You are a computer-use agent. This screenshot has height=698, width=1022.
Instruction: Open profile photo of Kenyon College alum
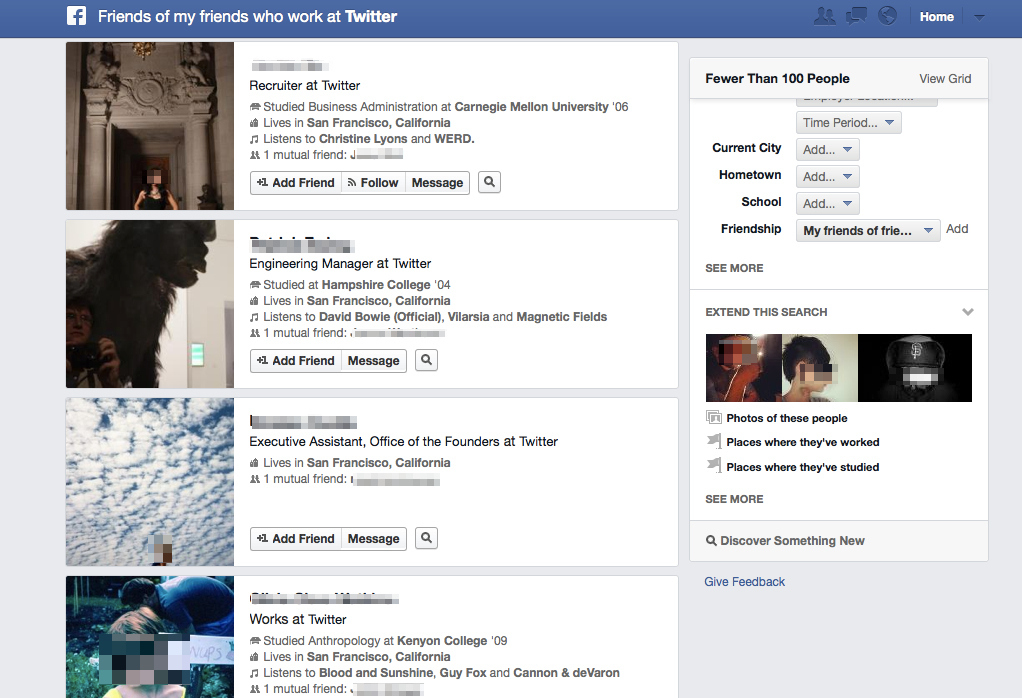click(x=150, y=637)
